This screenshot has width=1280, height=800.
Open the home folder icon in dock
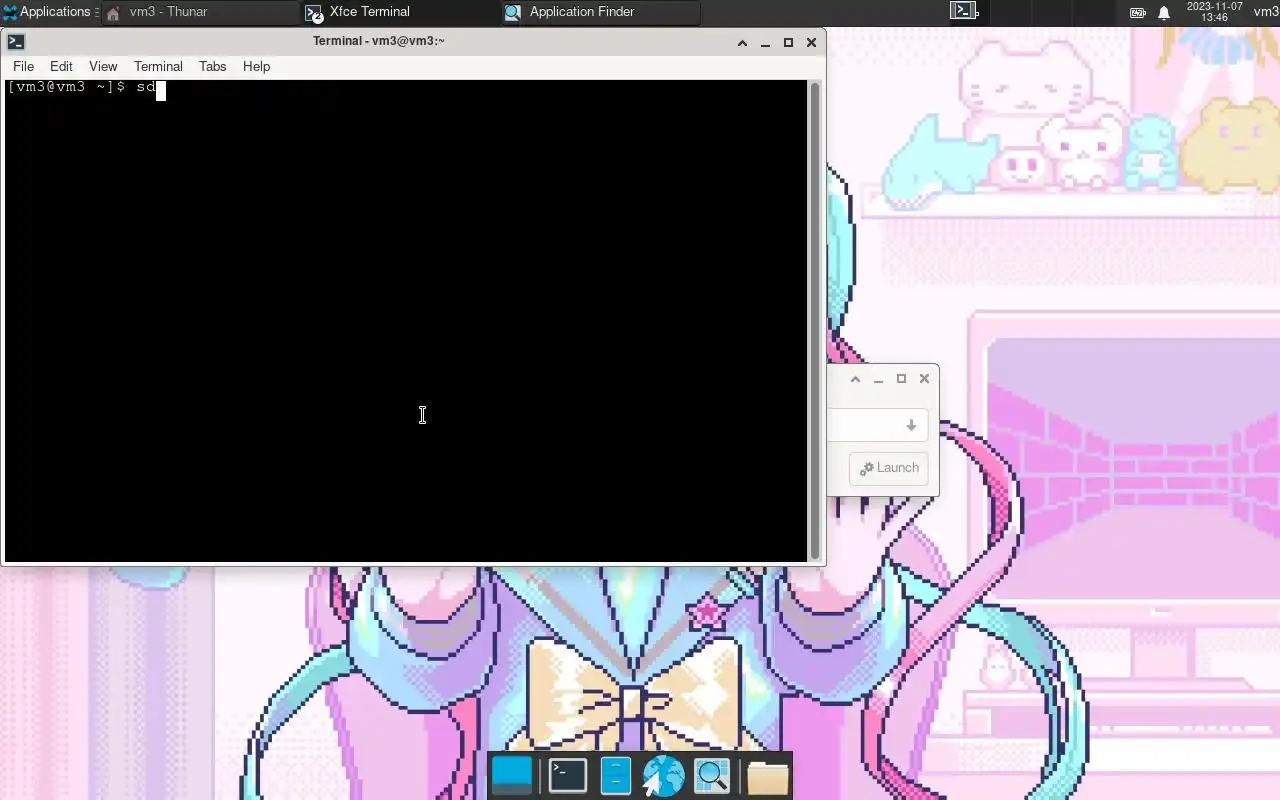coord(768,777)
